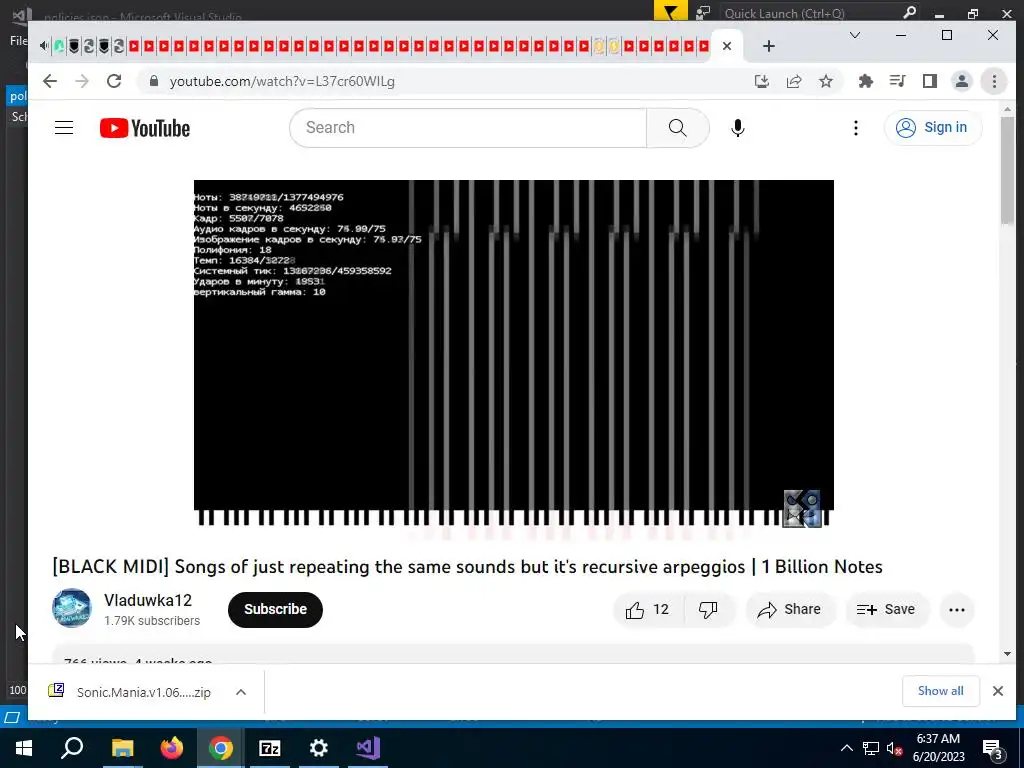Toggle Chrome's side panel icon
Viewport: 1024px width, 768px height.
point(930,81)
